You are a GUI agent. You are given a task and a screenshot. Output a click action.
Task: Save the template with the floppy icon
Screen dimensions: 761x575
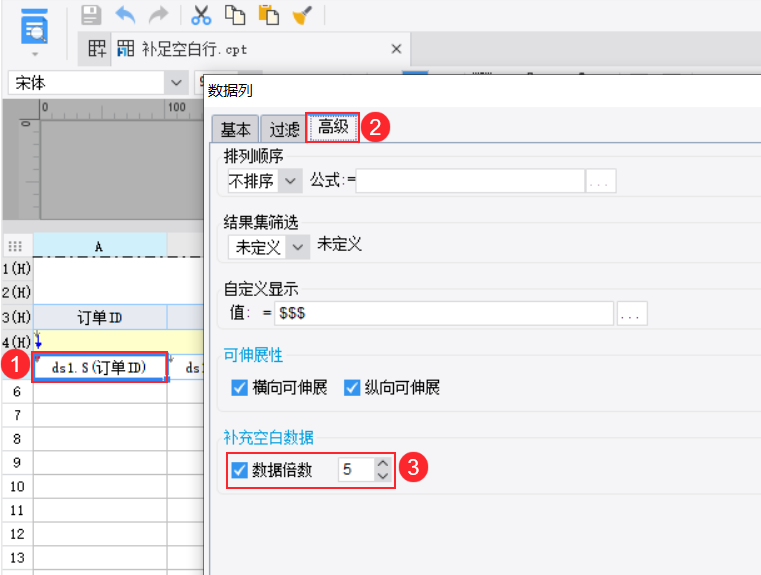tap(91, 15)
